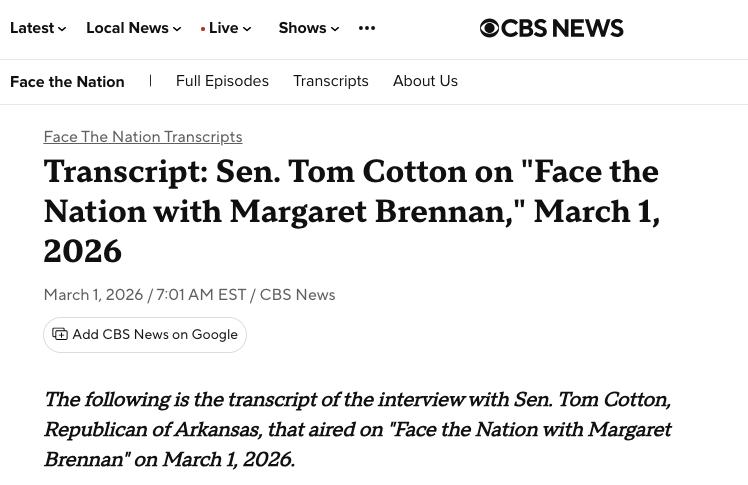Click the CBS News wordmark text
748x485 pixels.
[x=563, y=29]
